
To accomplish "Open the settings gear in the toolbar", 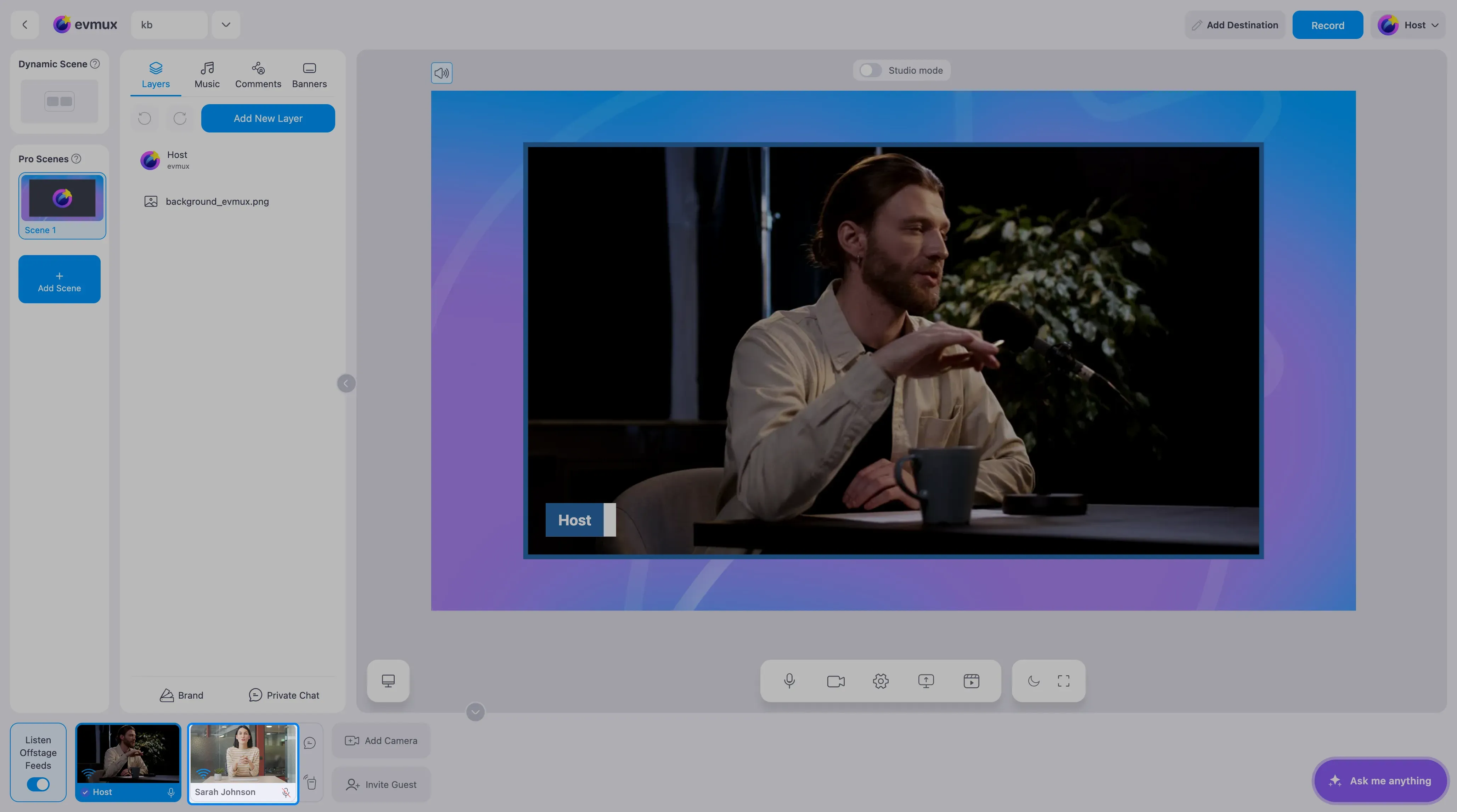I will pyautogui.click(x=881, y=681).
